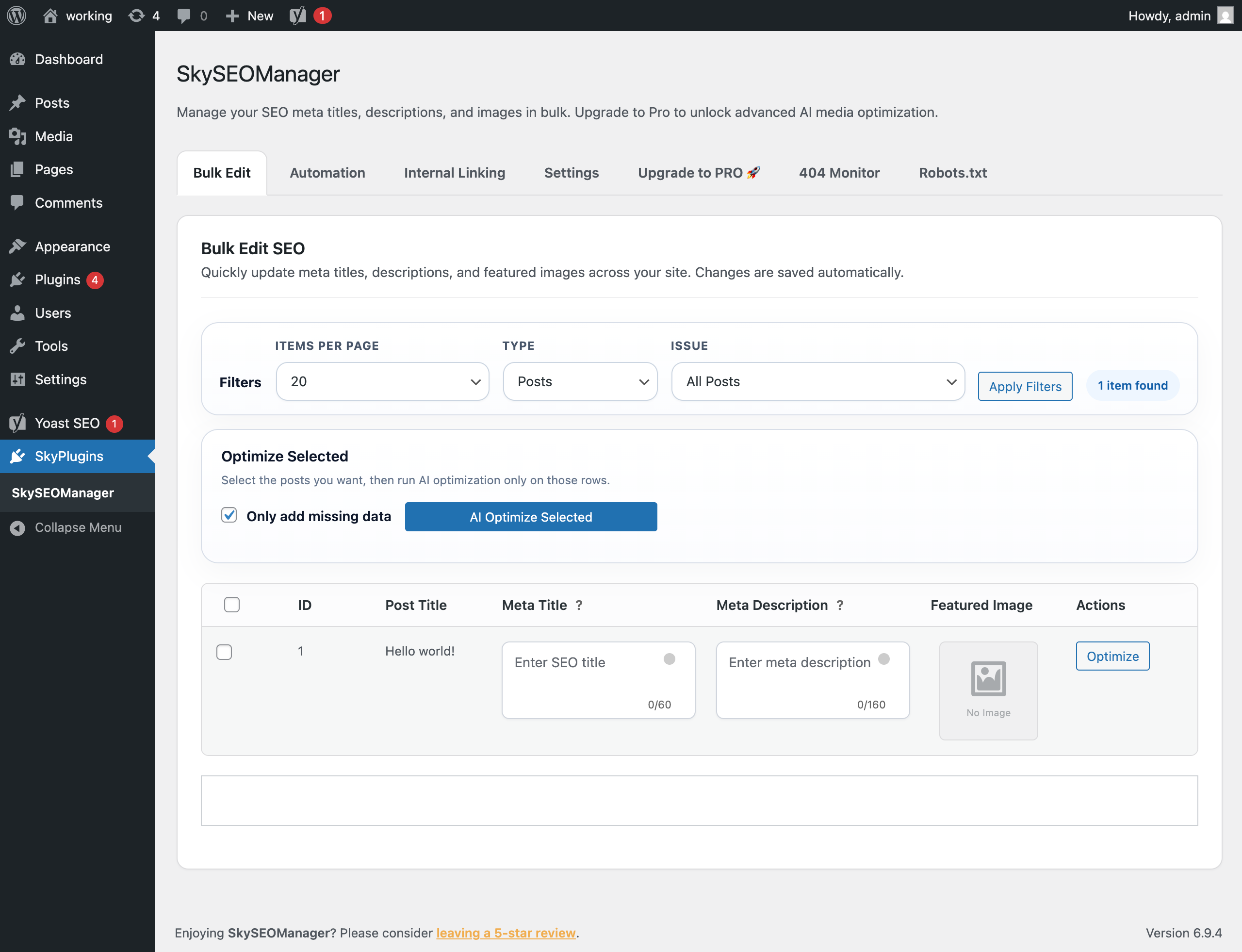Uncheck Only add missing data
Viewport: 1242px width, 952px height.
pos(229,515)
